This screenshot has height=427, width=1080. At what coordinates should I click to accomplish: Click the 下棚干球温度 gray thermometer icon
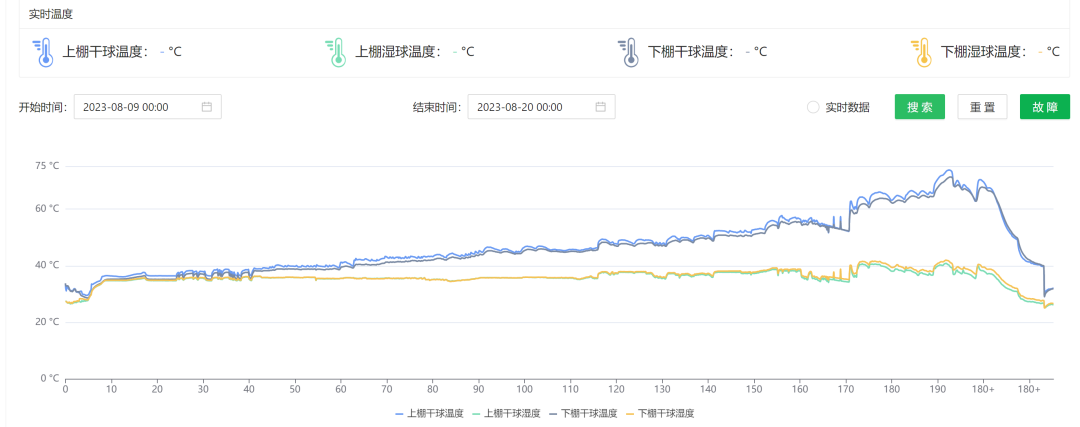(628, 52)
